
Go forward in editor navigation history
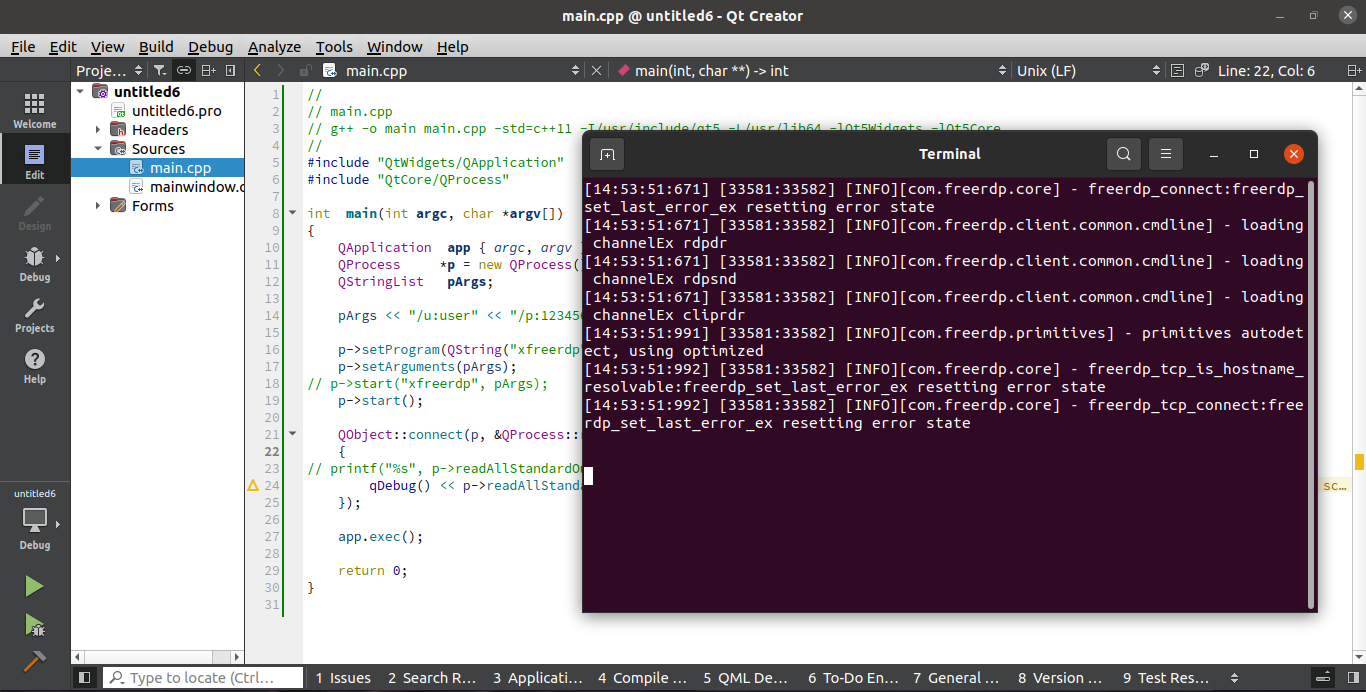[x=281, y=71]
